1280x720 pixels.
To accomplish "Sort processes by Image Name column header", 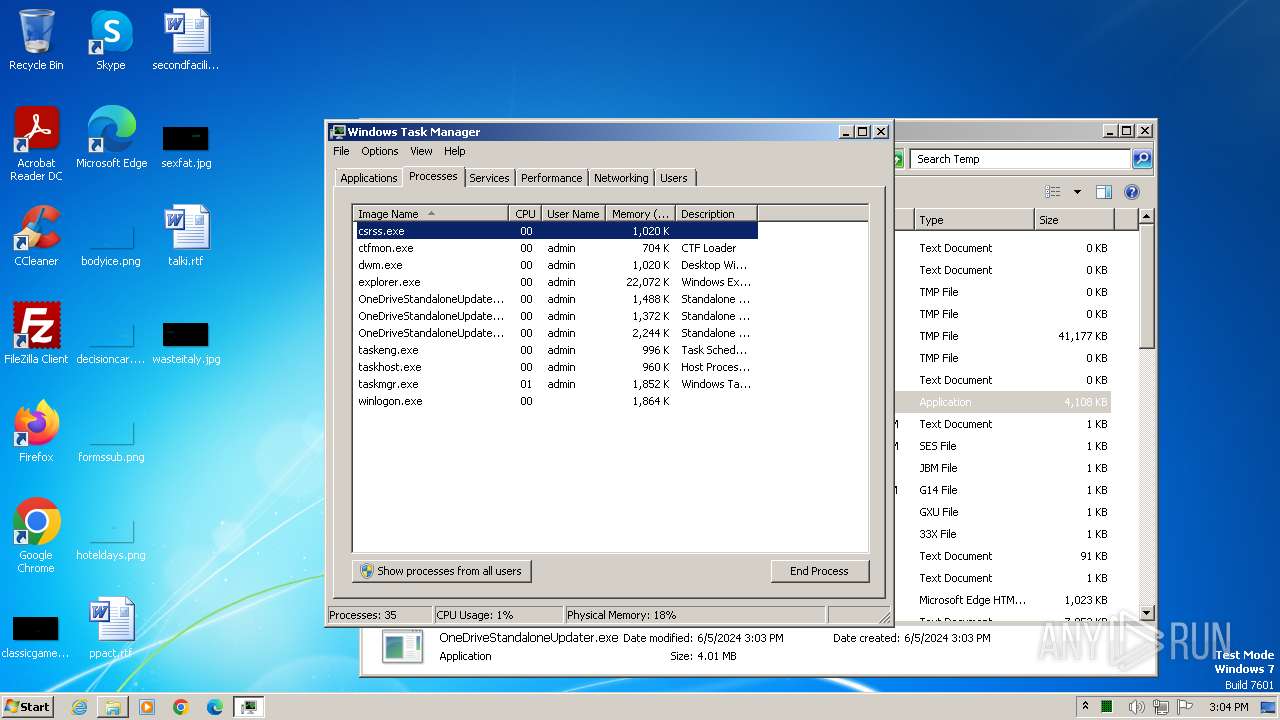I will pyautogui.click(x=430, y=214).
